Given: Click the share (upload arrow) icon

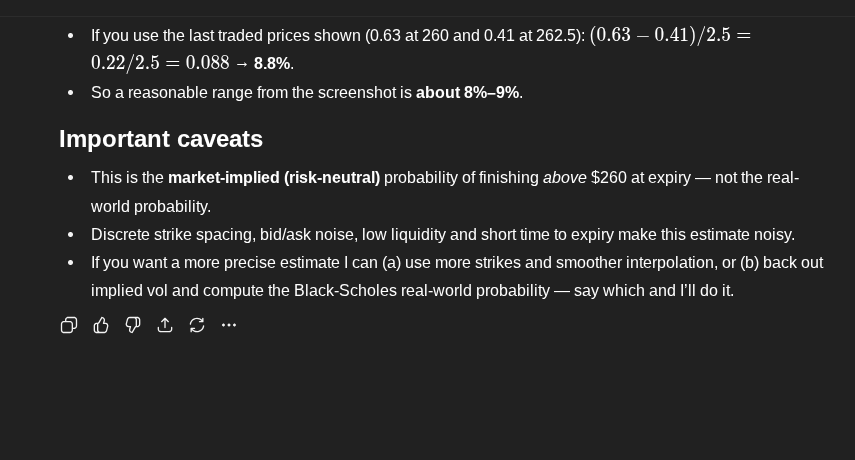Looking at the screenshot, I should 165,325.
